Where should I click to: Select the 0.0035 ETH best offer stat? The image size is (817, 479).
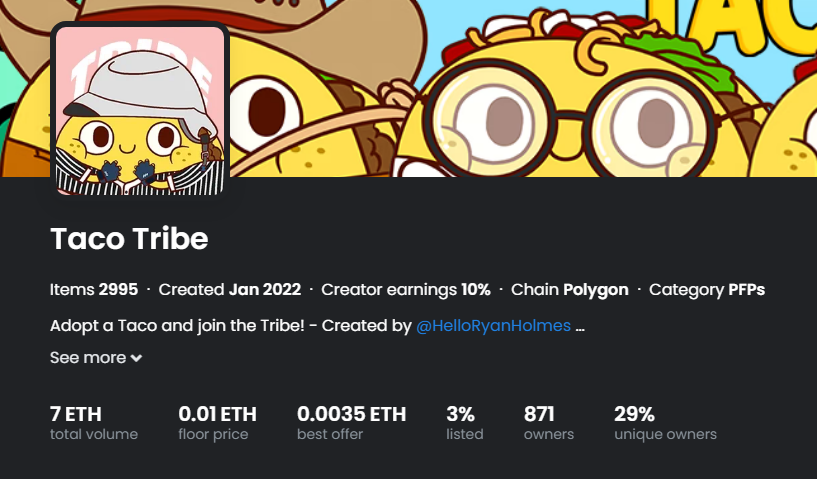(352, 423)
